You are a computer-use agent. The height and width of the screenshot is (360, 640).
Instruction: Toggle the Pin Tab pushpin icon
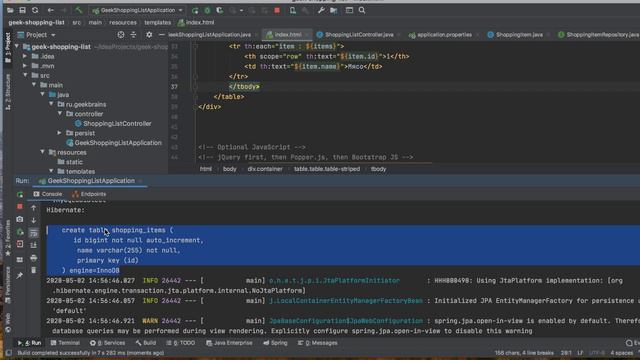[x=20, y=276]
